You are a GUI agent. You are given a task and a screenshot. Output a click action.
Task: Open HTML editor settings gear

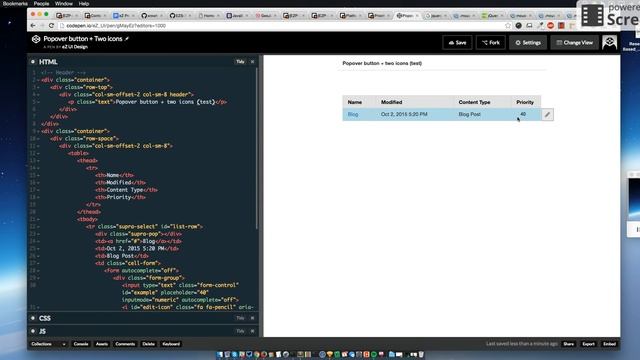(x=33, y=62)
